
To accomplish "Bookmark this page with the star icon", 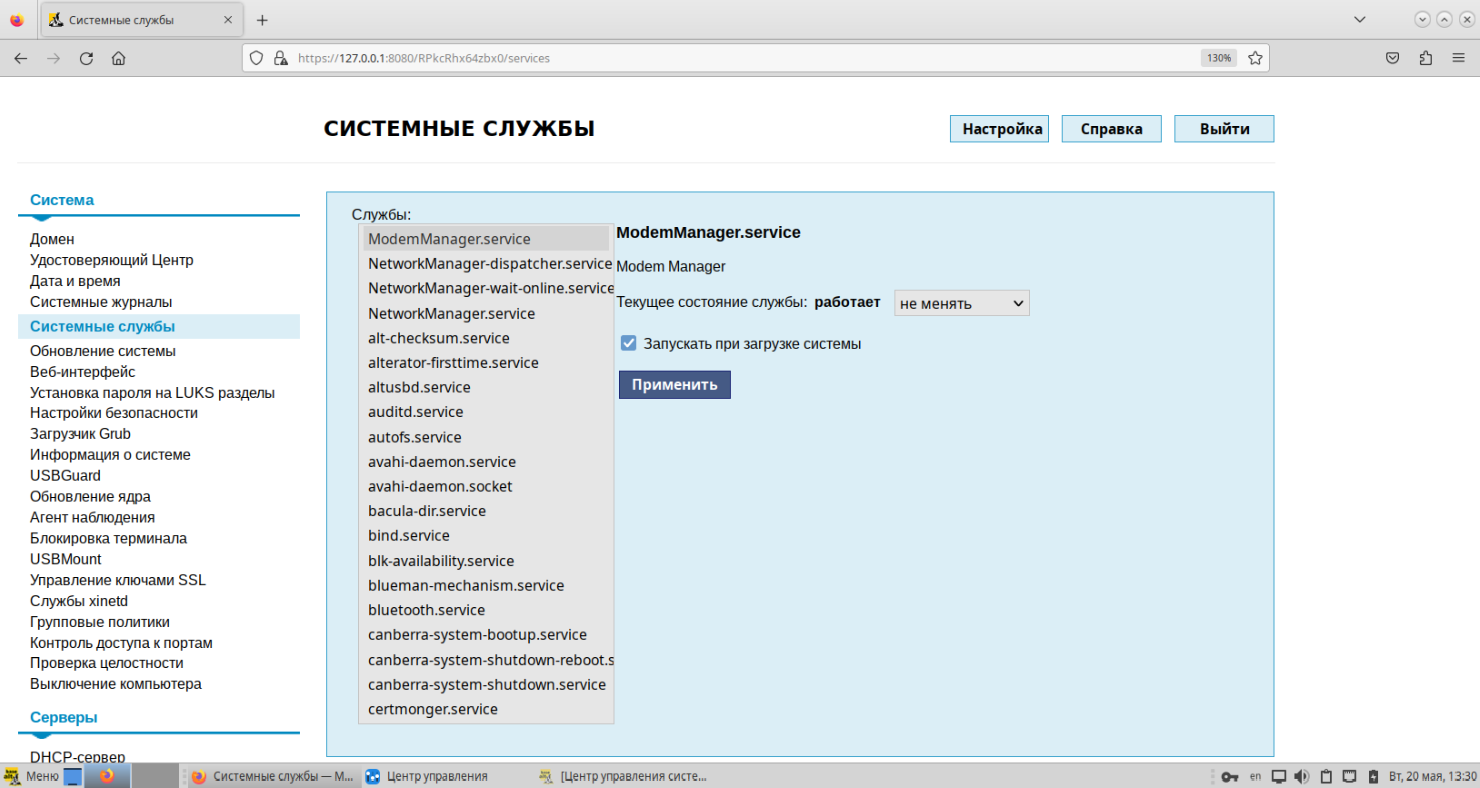I will tap(1255, 58).
